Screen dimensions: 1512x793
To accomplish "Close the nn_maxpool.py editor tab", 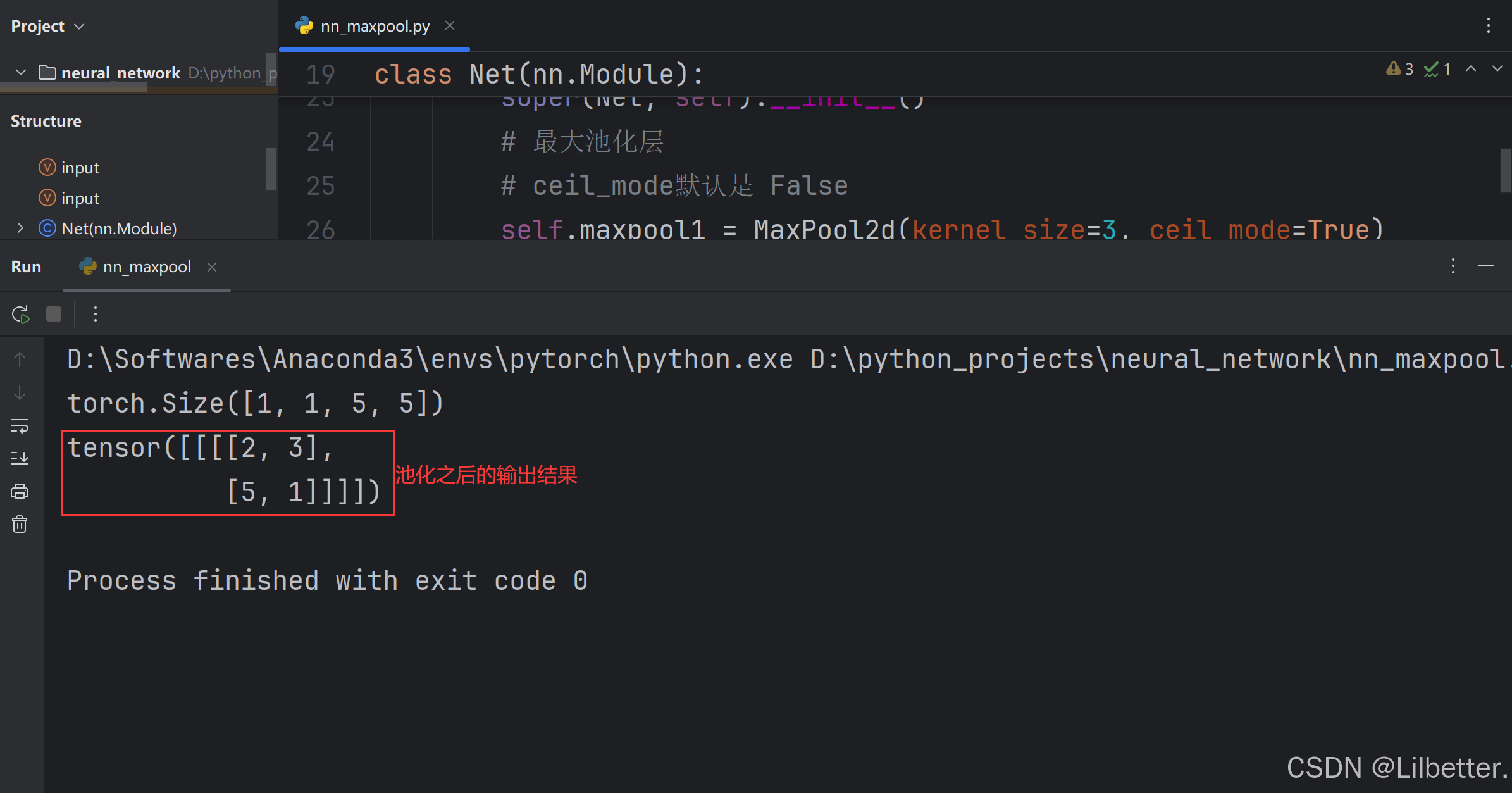I will tap(450, 26).
